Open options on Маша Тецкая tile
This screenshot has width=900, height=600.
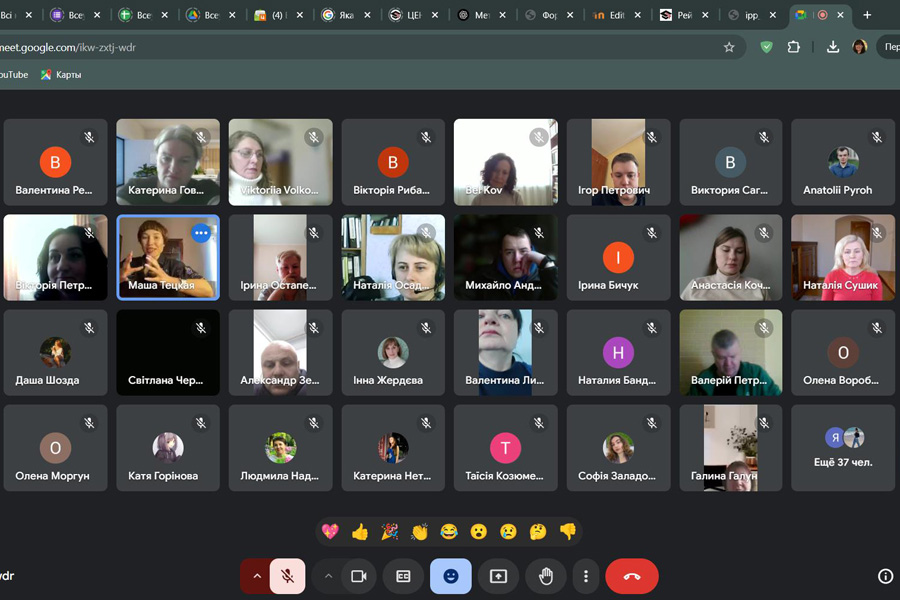tap(201, 233)
